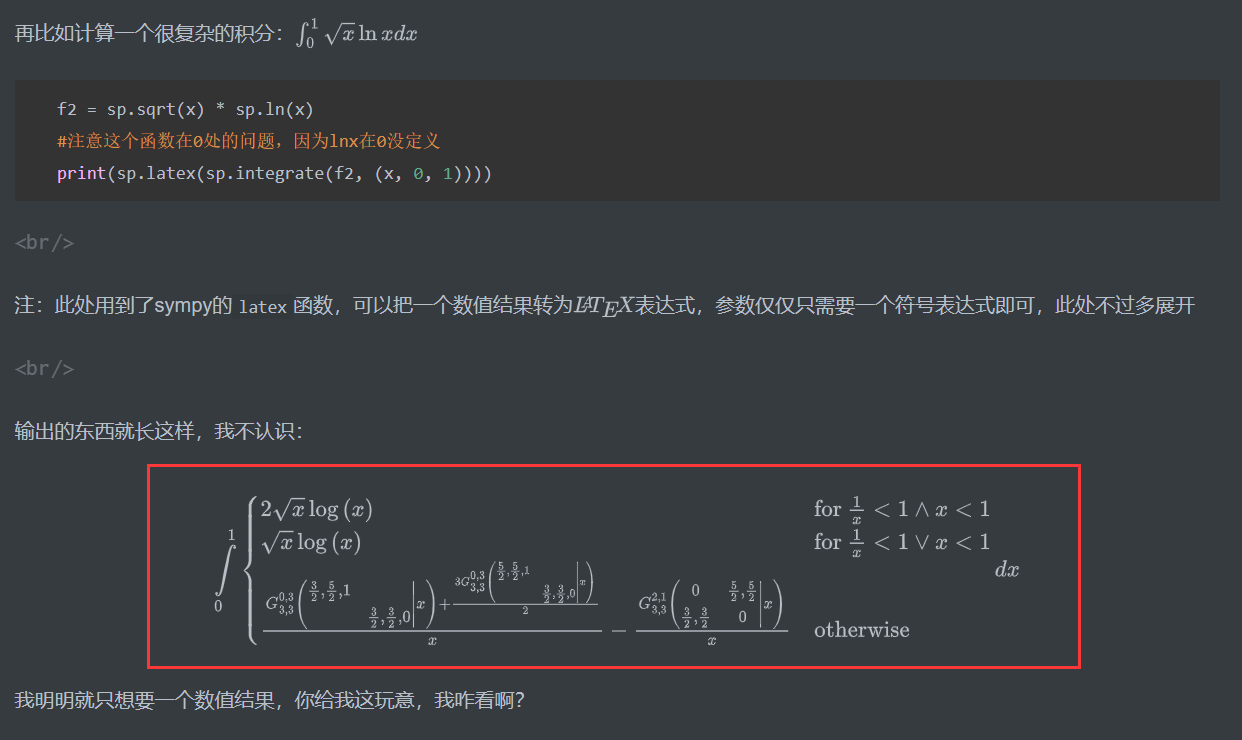Click the opening sentence 再比如计算一个很复杂的积分
Image resolution: width=1242 pixels, height=740 pixels.
(150, 33)
